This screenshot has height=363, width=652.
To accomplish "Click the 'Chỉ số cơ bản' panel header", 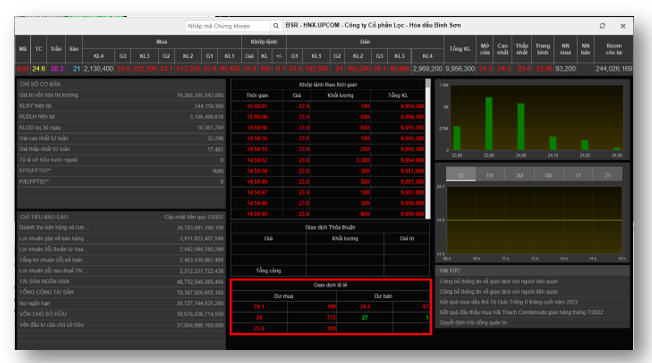I will [x=121, y=84].
